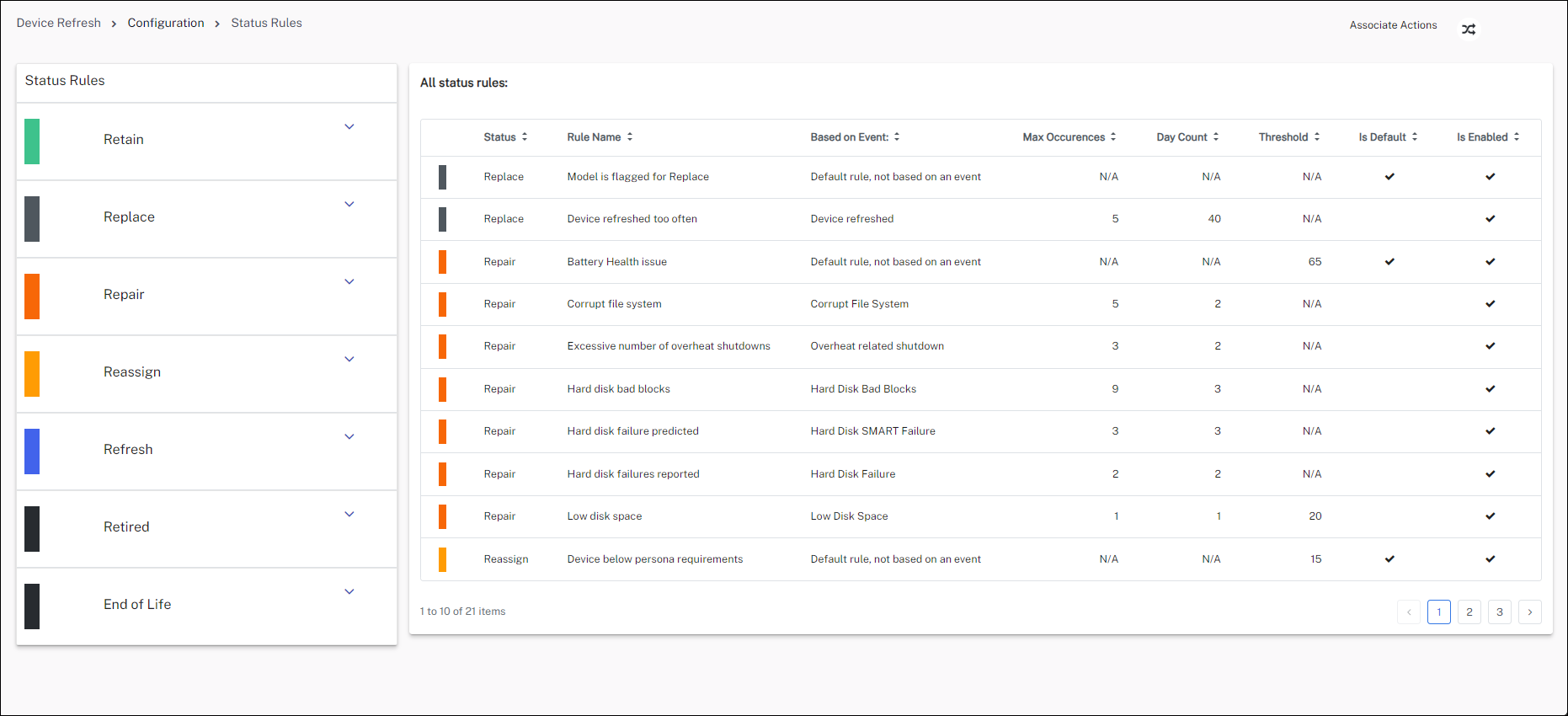This screenshot has width=1568, height=716.
Task: Sort table by Status column
Action: 505,137
